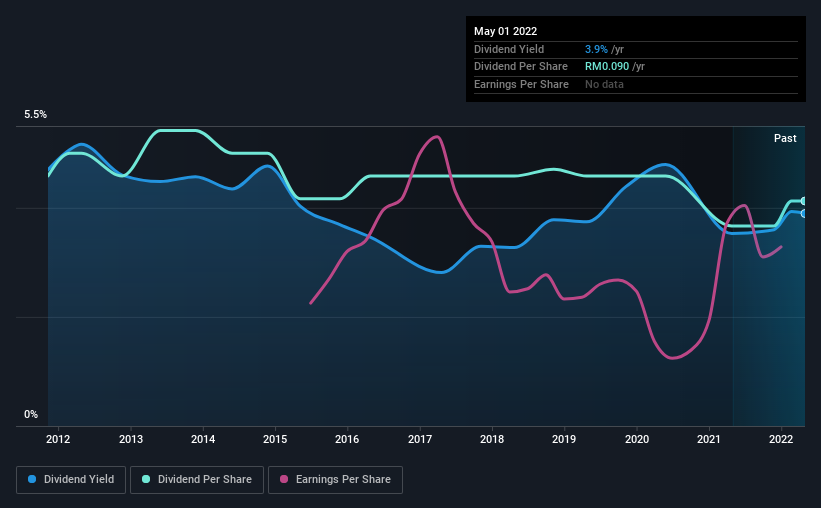This screenshot has width=821, height=508.
Task: Click the teal endpoint marker on chart
Action: point(803,201)
